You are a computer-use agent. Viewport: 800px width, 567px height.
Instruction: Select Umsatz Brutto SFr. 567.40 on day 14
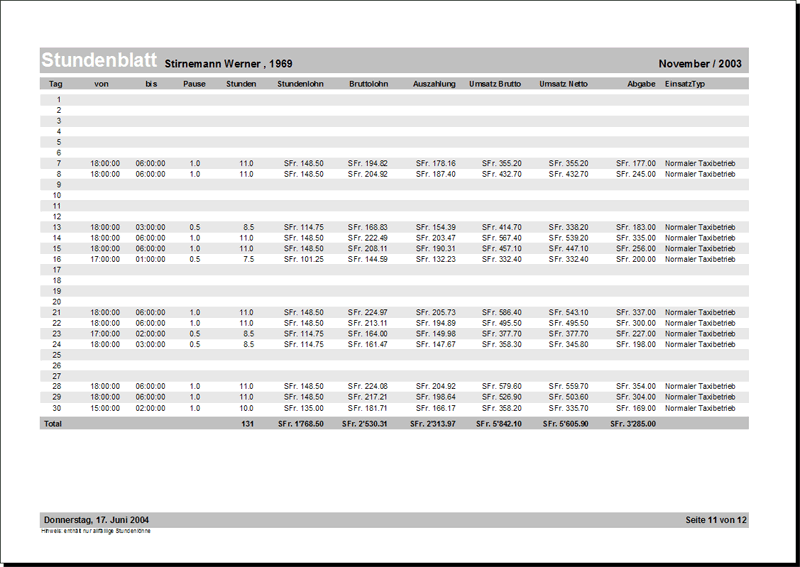(x=502, y=238)
